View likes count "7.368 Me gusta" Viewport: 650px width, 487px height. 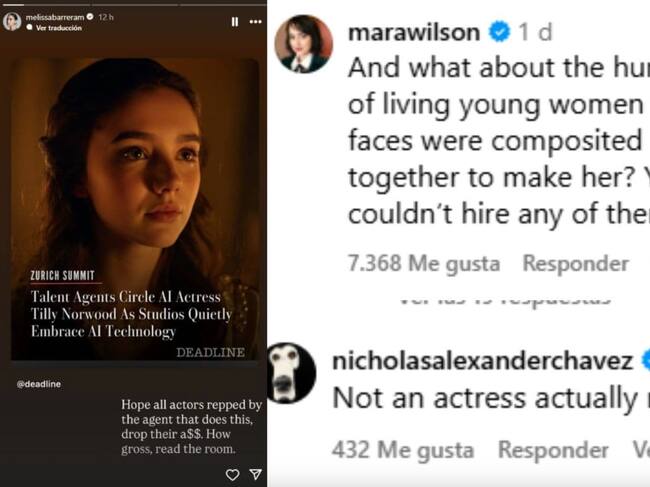[x=423, y=264]
